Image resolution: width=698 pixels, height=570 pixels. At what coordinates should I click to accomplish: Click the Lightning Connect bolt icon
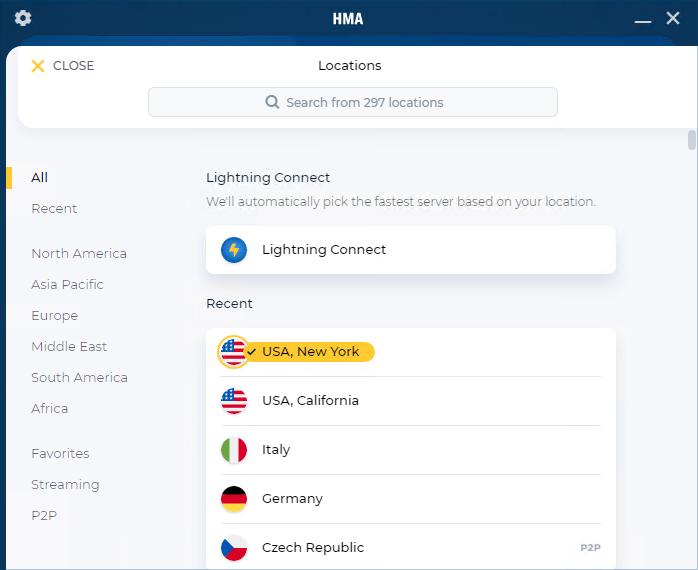tap(234, 250)
